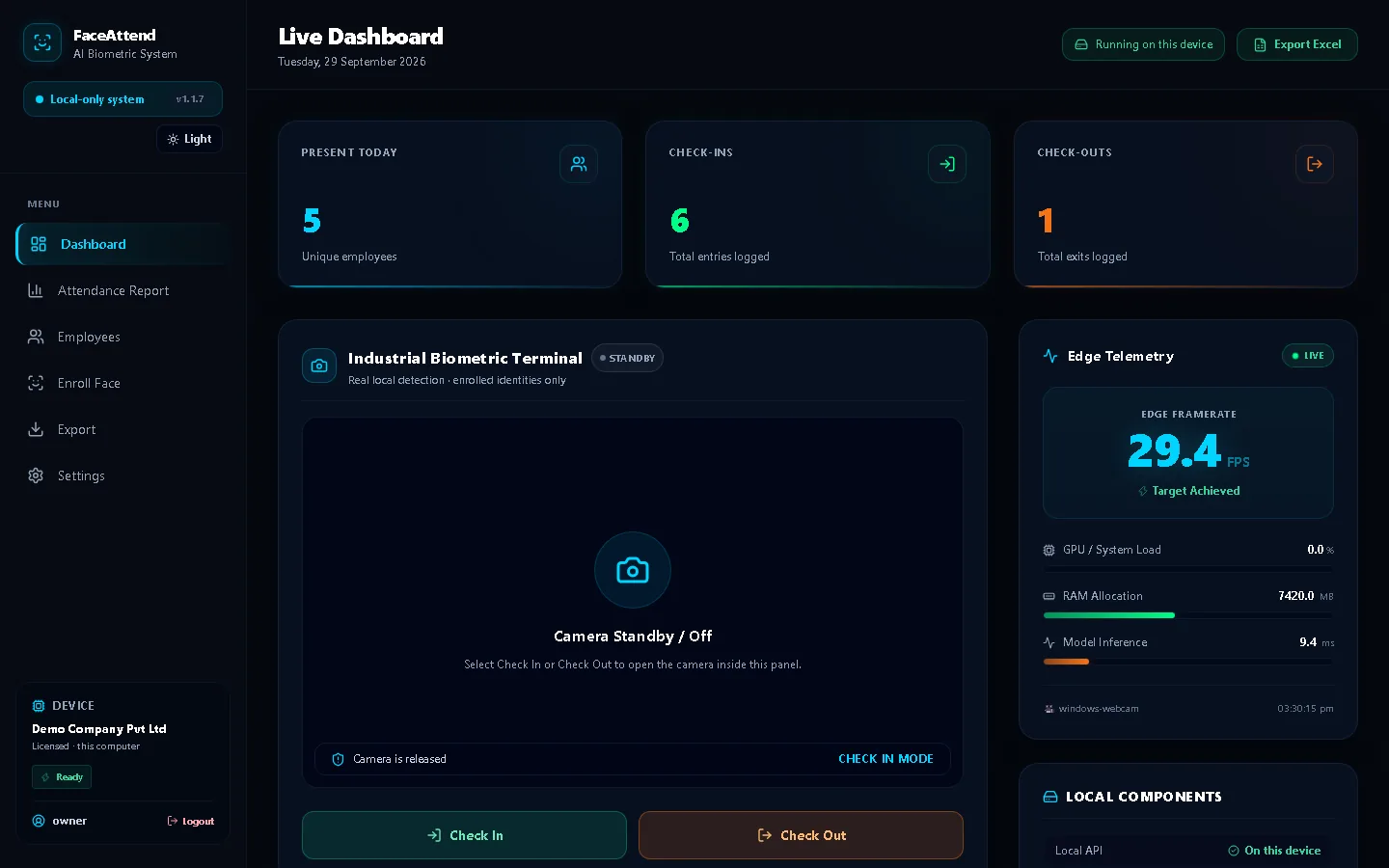This screenshot has height=868, width=1389.
Task: Click the GPU chip icon
Action: 1049,550
